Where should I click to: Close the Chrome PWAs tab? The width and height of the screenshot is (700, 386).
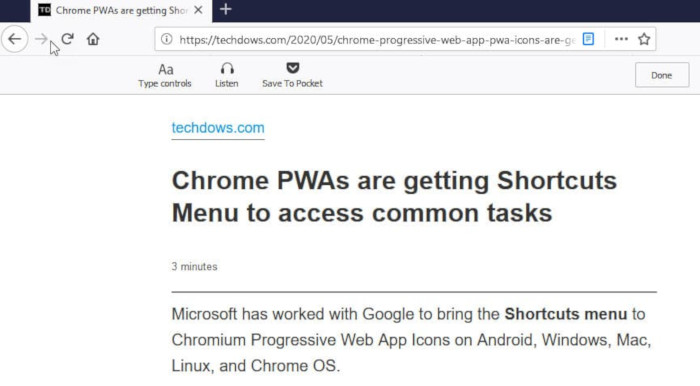[x=199, y=10]
